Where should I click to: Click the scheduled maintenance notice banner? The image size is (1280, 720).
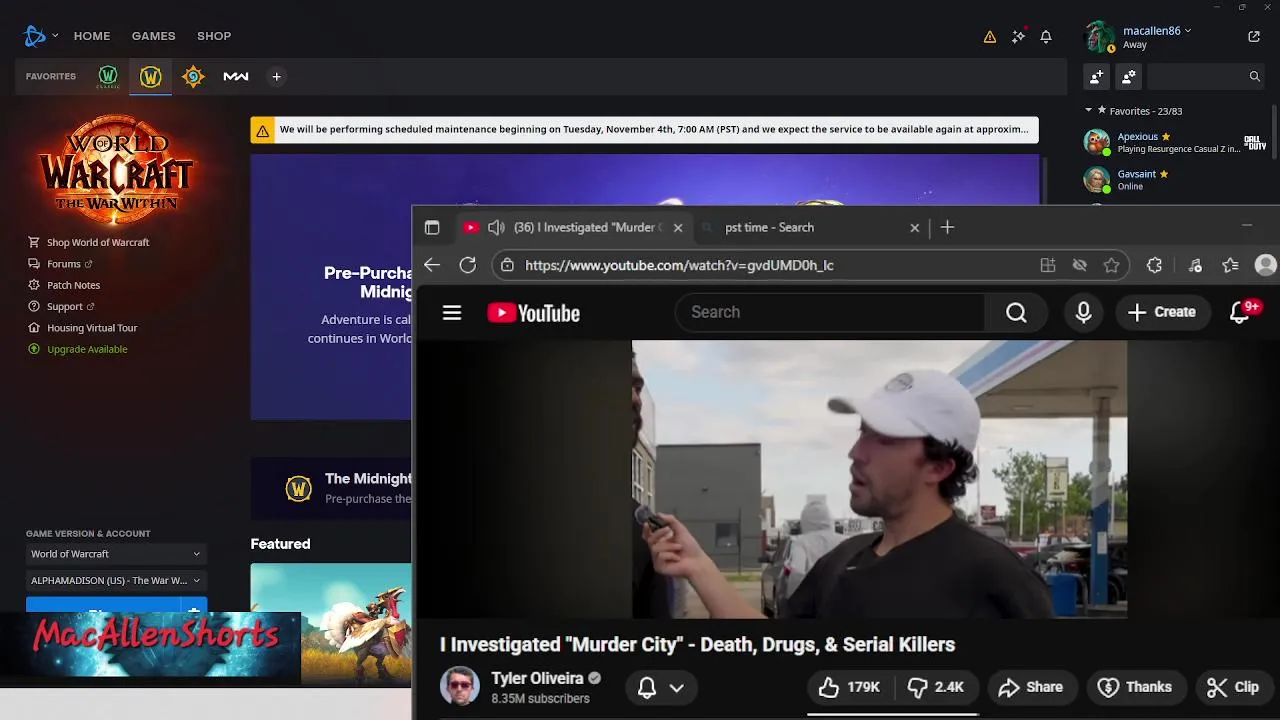pyautogui.click(x=645, y=130)
